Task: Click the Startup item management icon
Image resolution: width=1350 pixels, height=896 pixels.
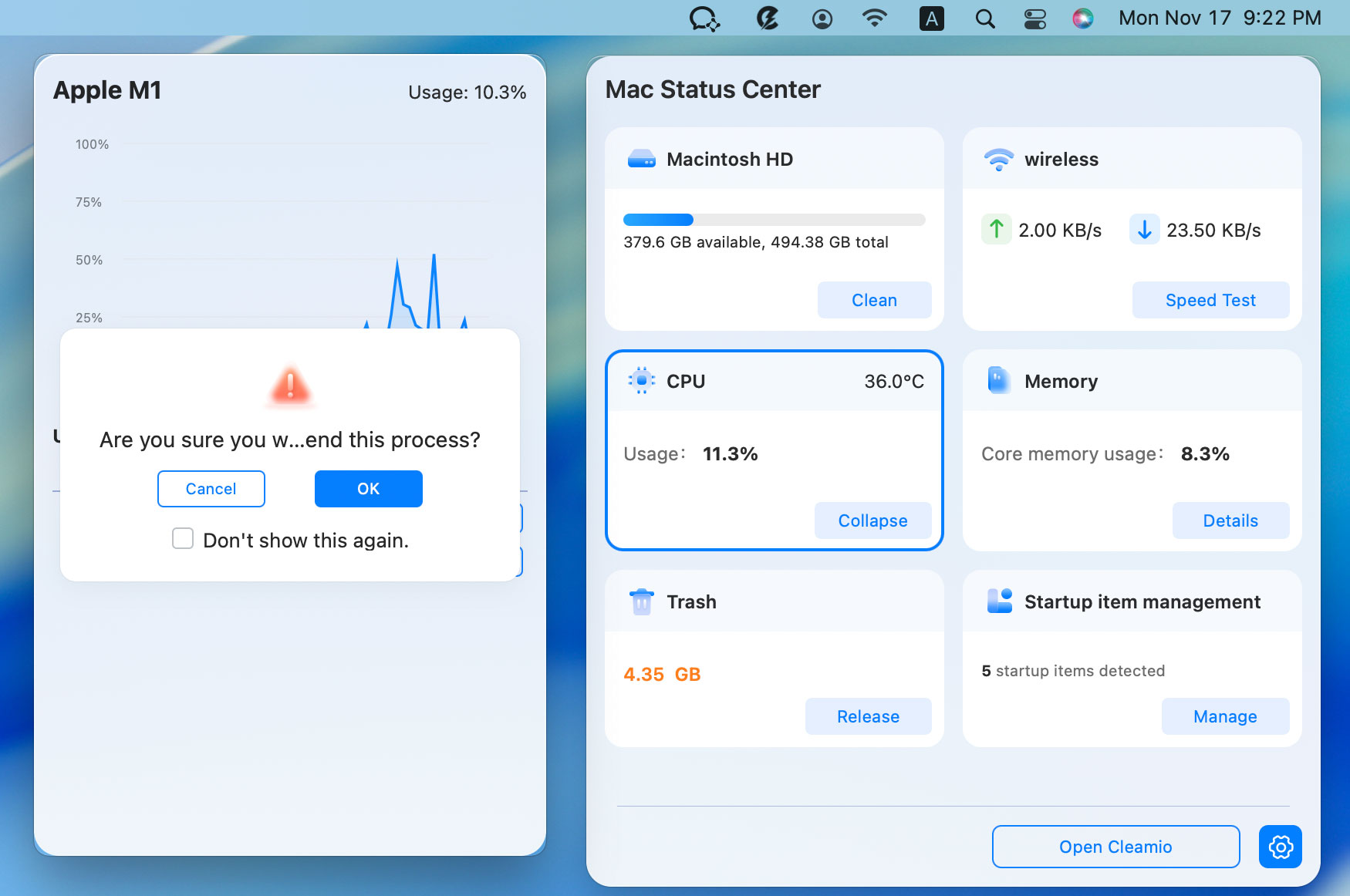Action: click(x=998, y=601)
